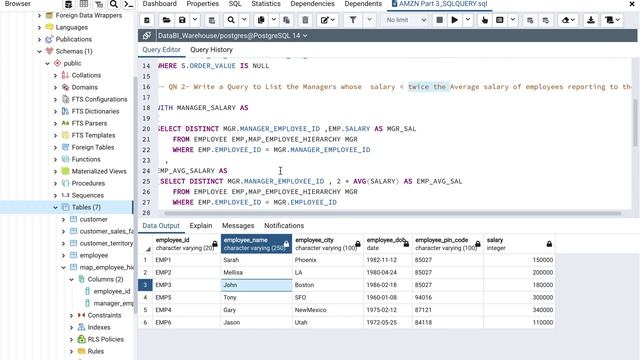Click the Commit transaction icon
Viewport: 640px width, 360px height.
(x=530, y=20)
